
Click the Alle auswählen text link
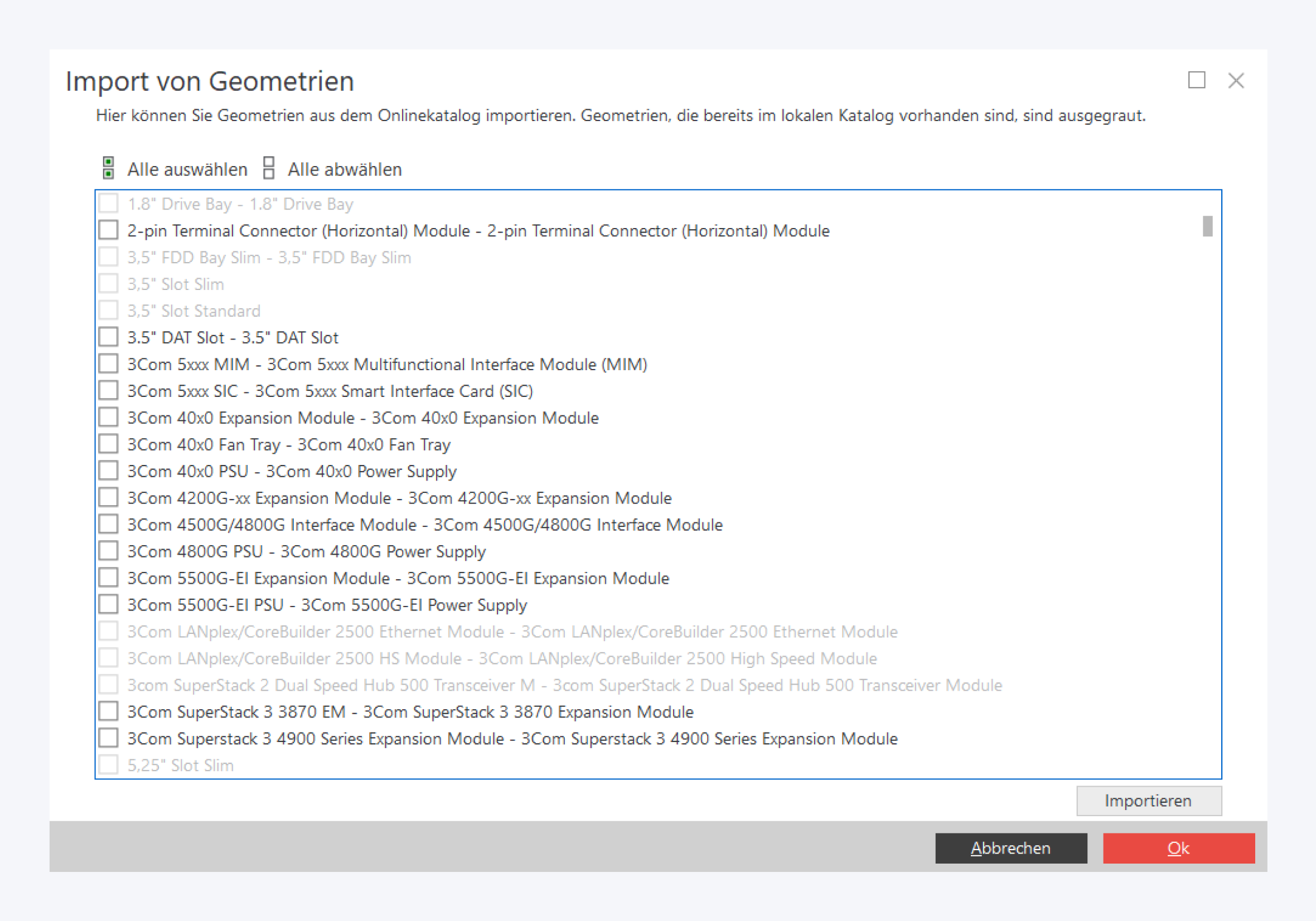tap(187, 169)
